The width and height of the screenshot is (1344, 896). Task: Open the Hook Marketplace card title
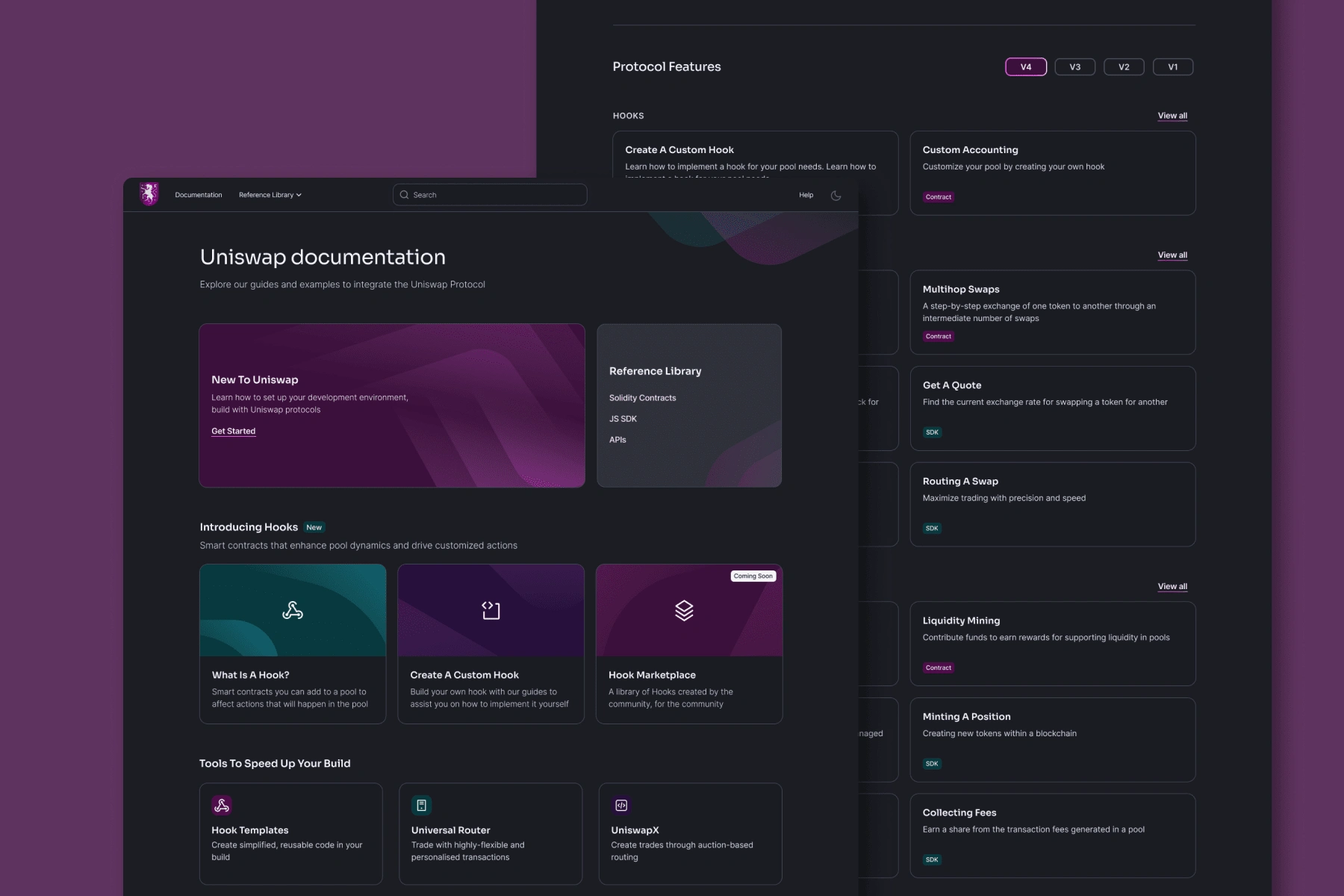[652, 675]
